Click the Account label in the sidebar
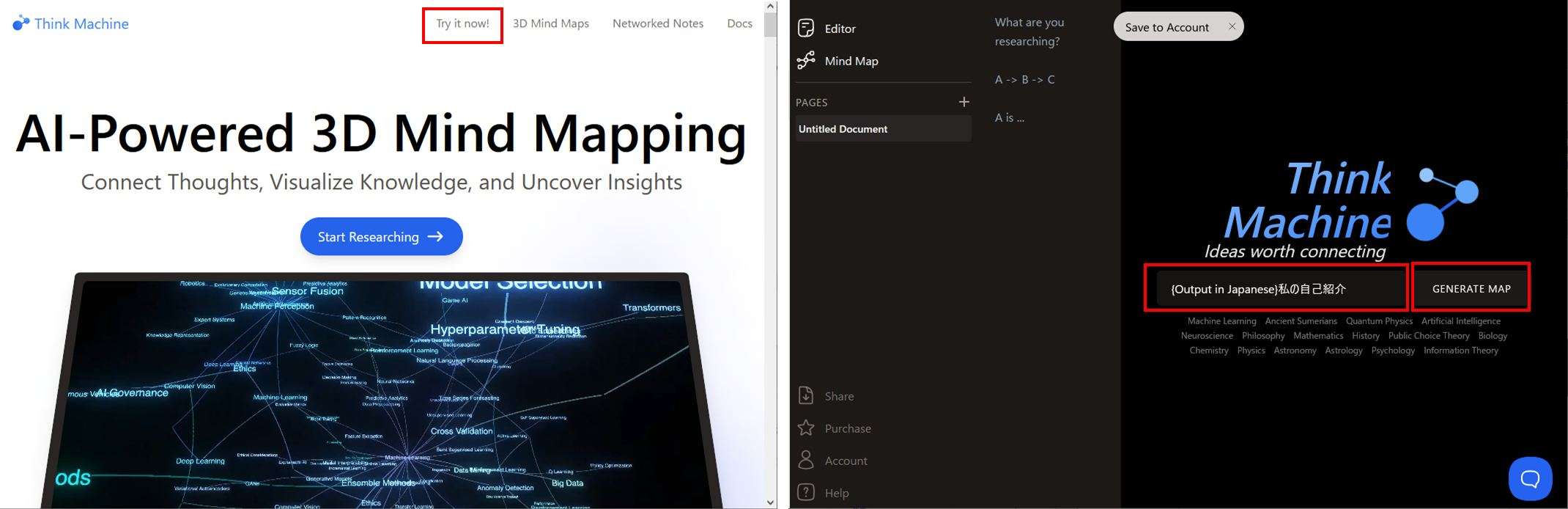Image resolution: width=1568 pixels, height=509 pixels. (x=846, y=461)
